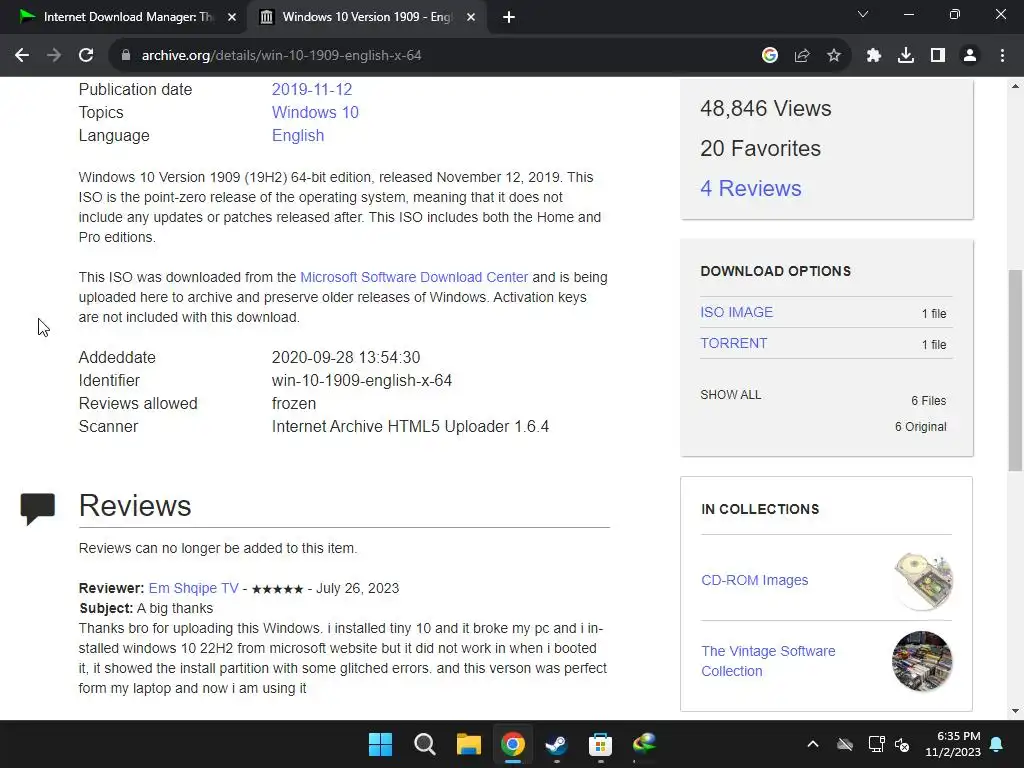This screenshot has width=1024, height=768.
Task: Share this page via share icon
Action: click(x=802, y=56)
